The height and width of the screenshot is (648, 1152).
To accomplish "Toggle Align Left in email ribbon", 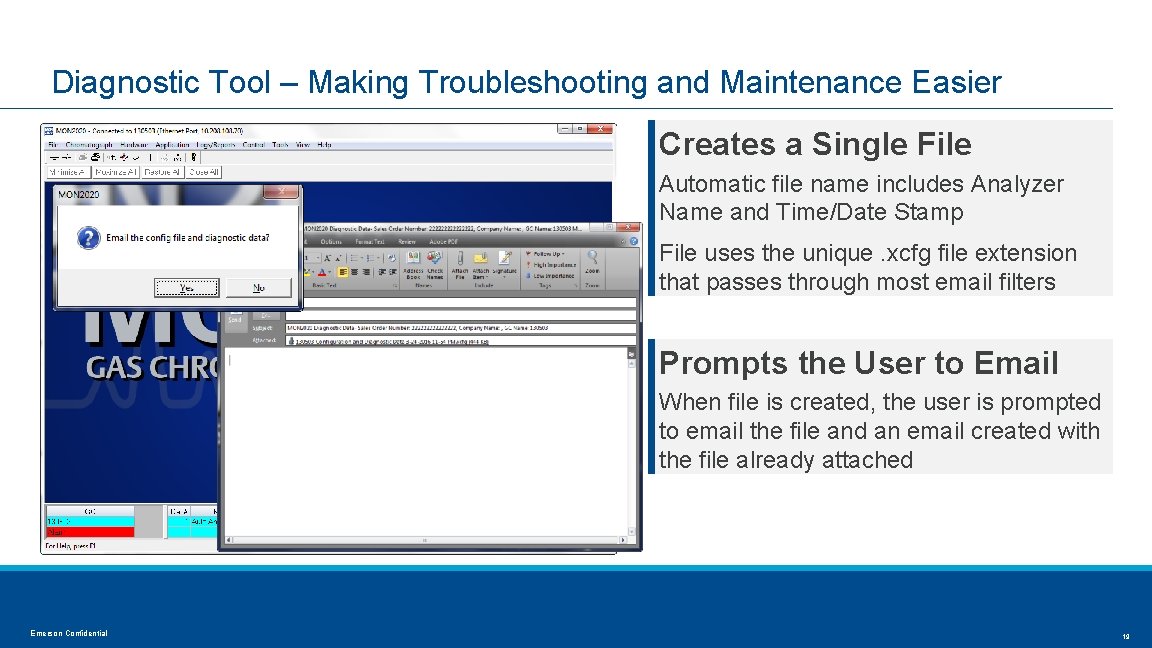I will [342, 272].
